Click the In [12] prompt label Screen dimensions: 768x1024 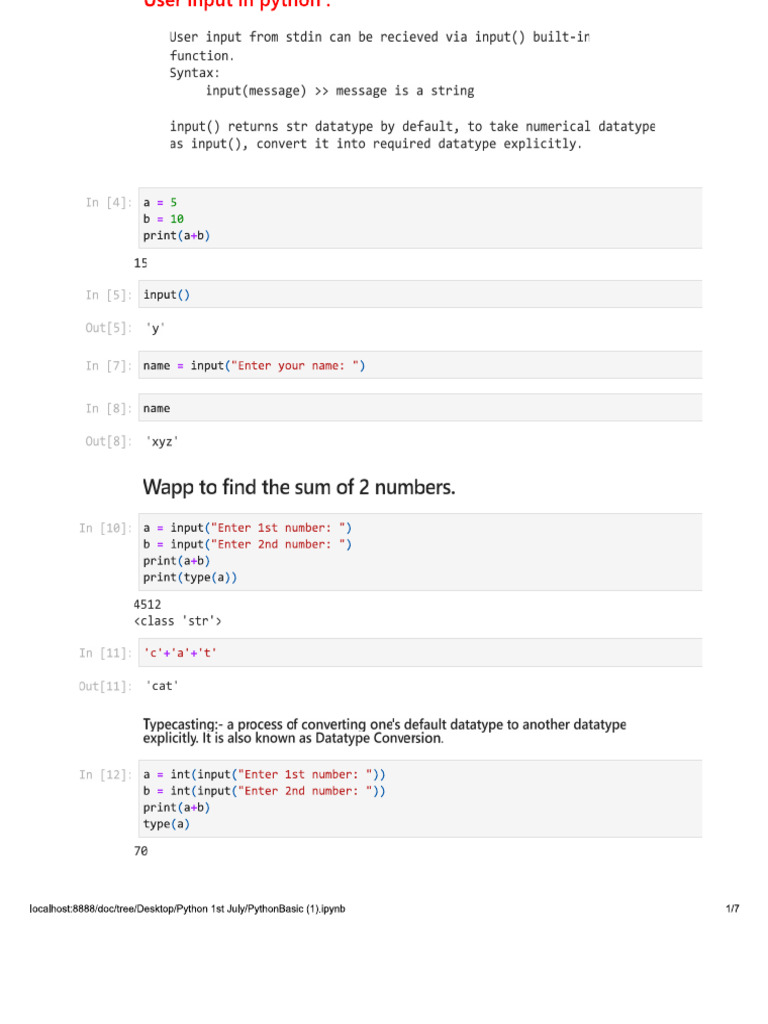(105, 775)
